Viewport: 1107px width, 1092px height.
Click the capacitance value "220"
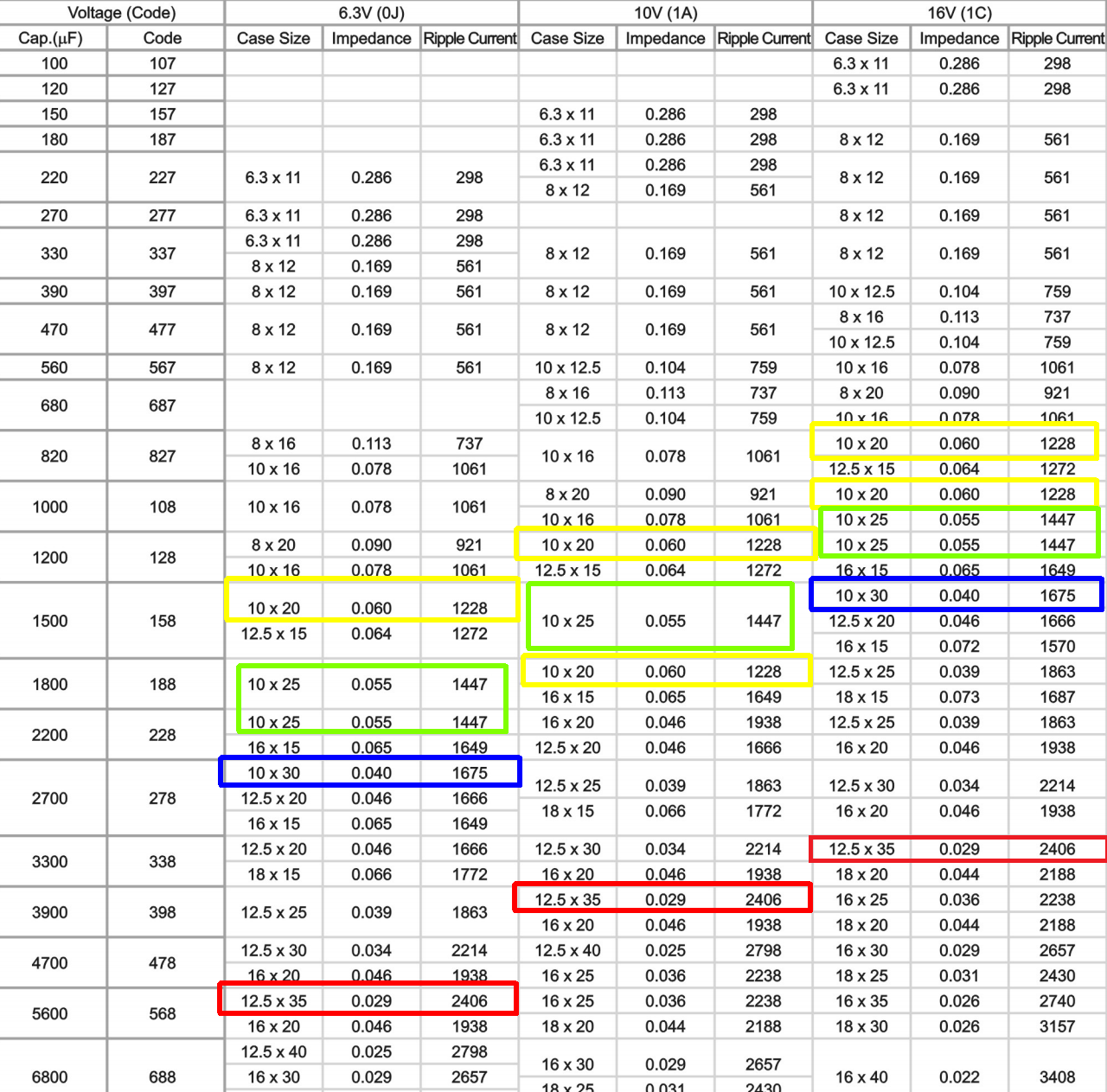click(x=54, y=177)
